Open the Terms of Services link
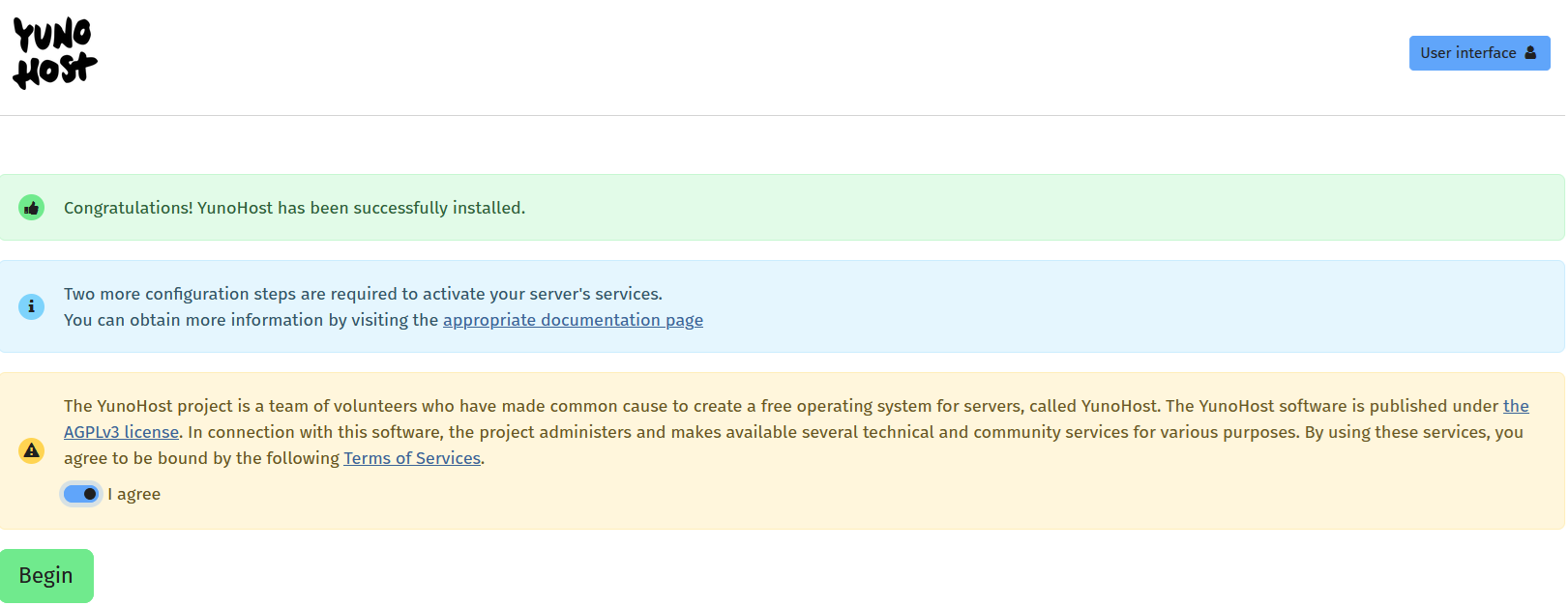This screenshot has height=606, width=1568. tap(412, 458)
